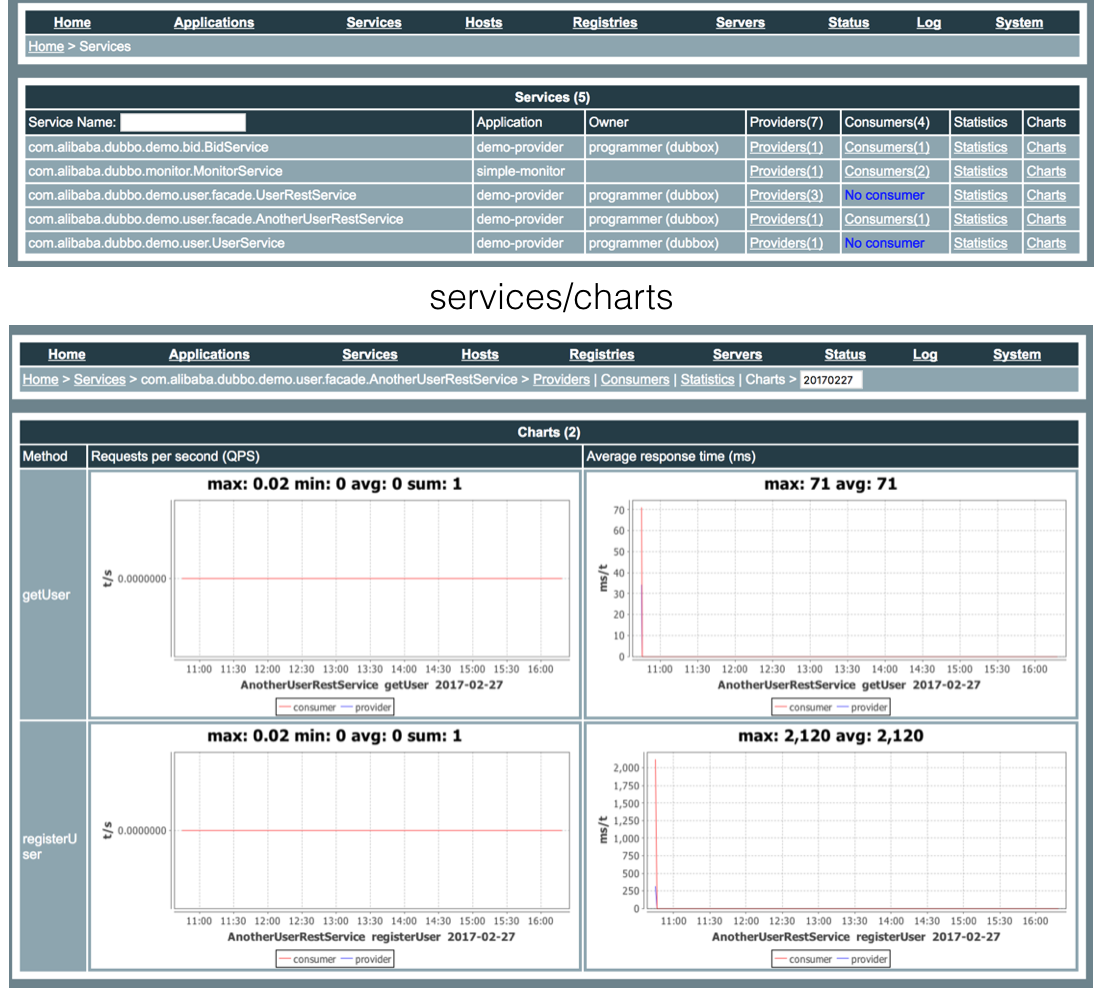
Task: Click the getUser QPS chart
Action: coord(334,593)
